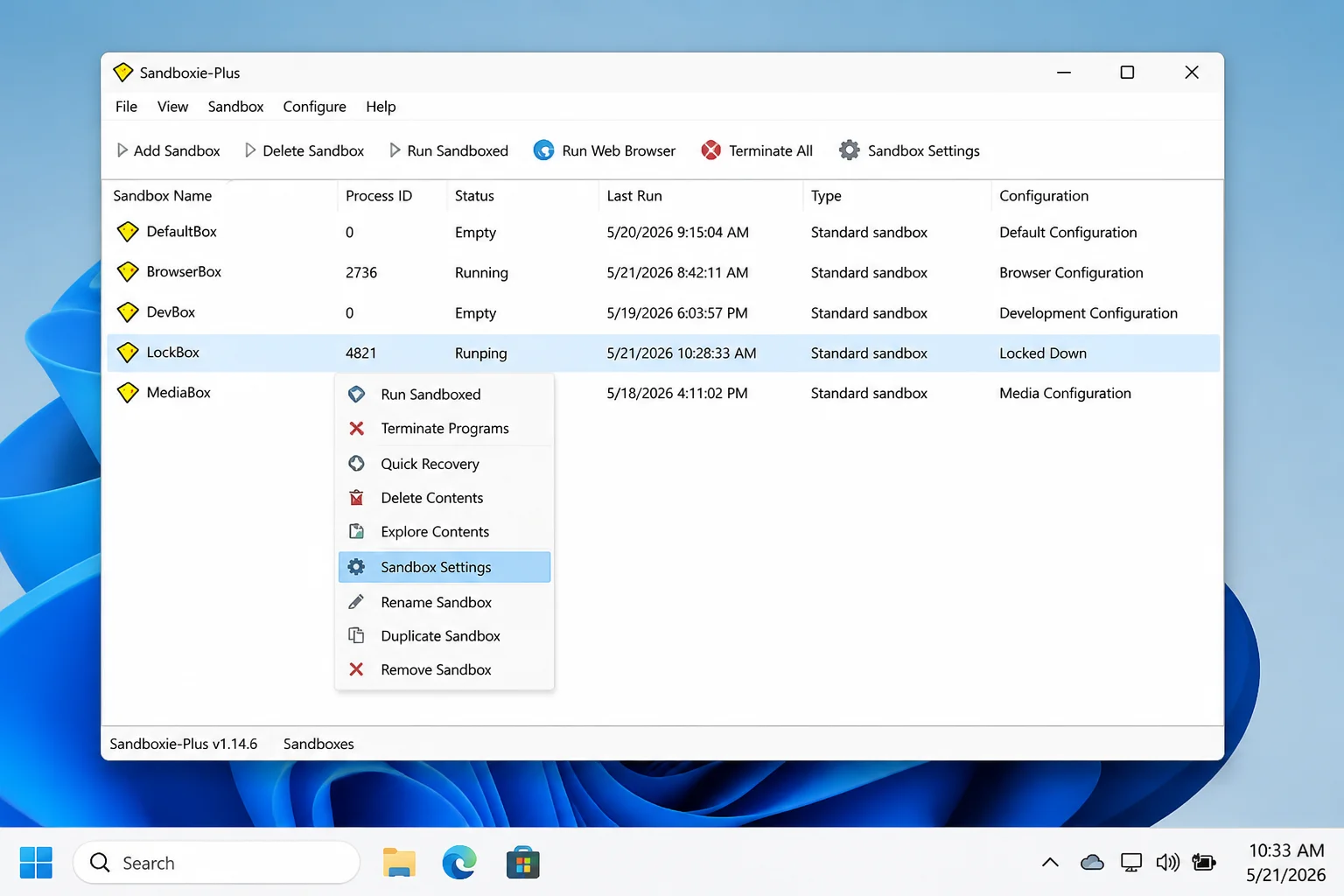Image resolution: width=1344 pixels, height=896 pixels.
Task: Open the Windows Start menu
Action: [36, 863]
